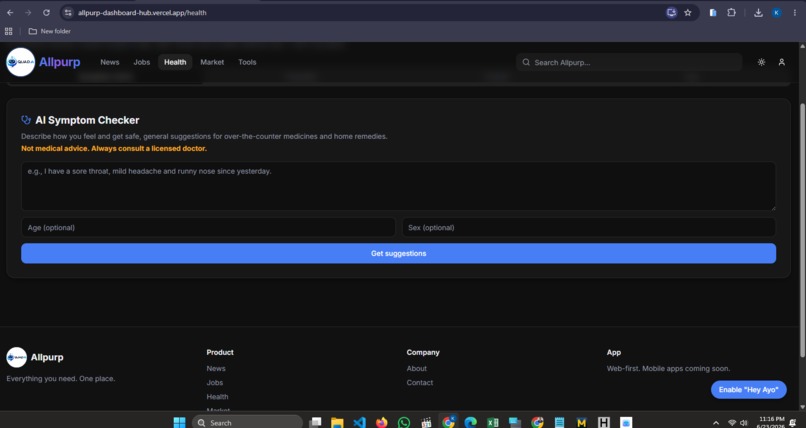806x428 pixels.
Task: Click the page vertical scrollbar
Action: (x=802, y=229)
